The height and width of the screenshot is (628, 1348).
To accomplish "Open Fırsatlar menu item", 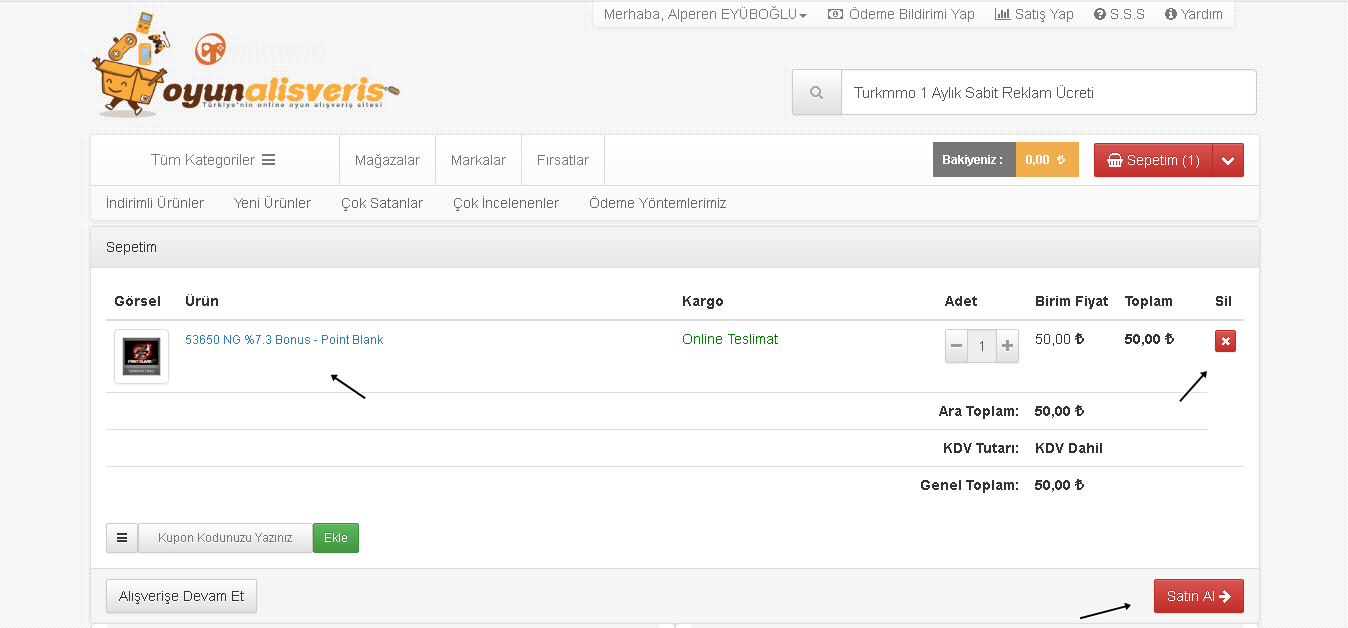I will tap(563, 160).
